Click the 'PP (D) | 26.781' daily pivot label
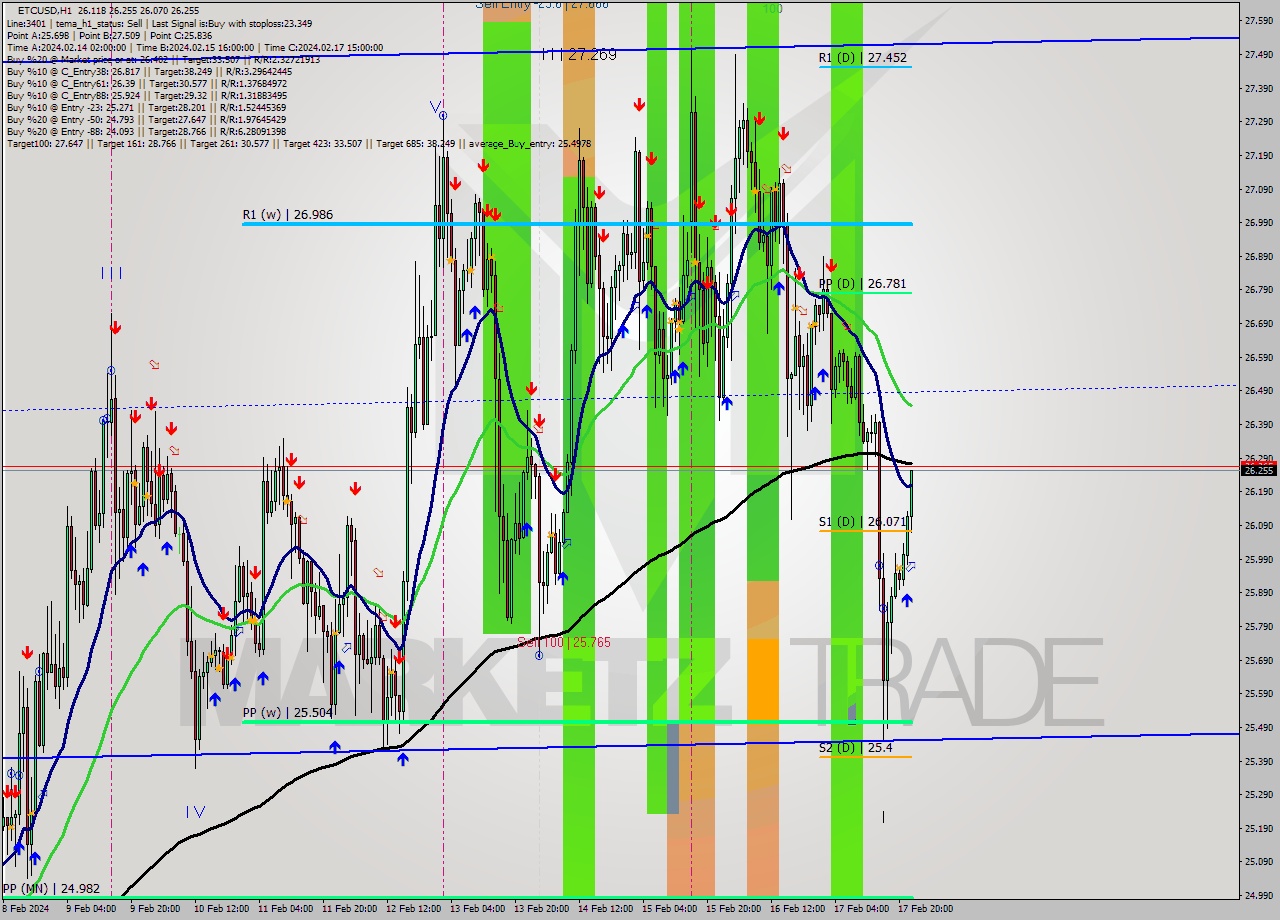The image size is (1280, 920). pos(863,284)
